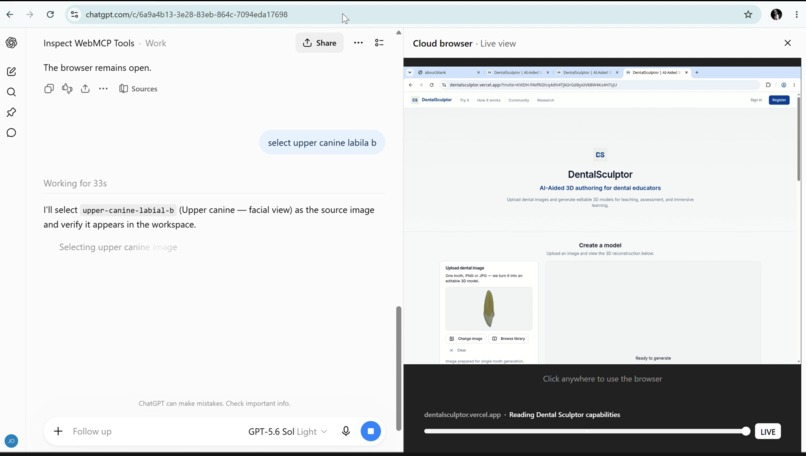Click the ChatGPT logo in sidebar
806x456 pixels.
click(x=11, y=43)
